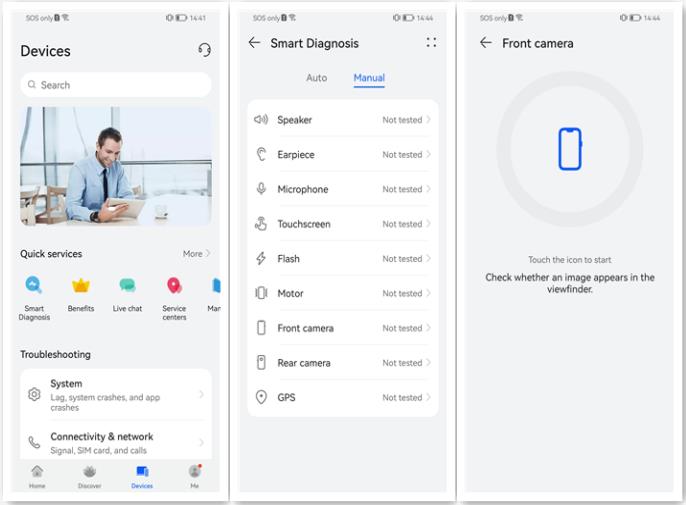
Task: Open the four-dot menu in Smart Diagnosis
Action: (x=431, y=42)
